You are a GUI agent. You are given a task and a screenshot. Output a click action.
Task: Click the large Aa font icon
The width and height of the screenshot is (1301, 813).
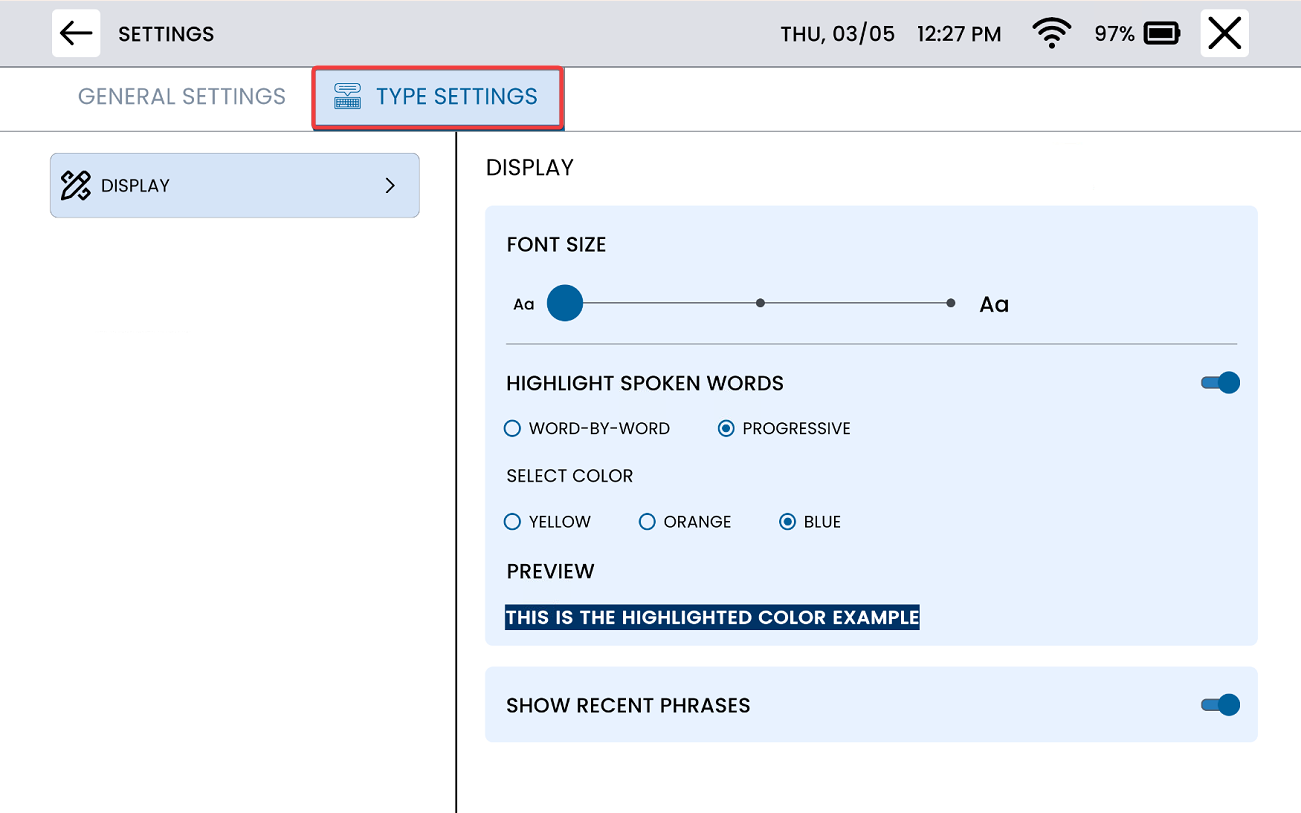[x=993, y=305]
